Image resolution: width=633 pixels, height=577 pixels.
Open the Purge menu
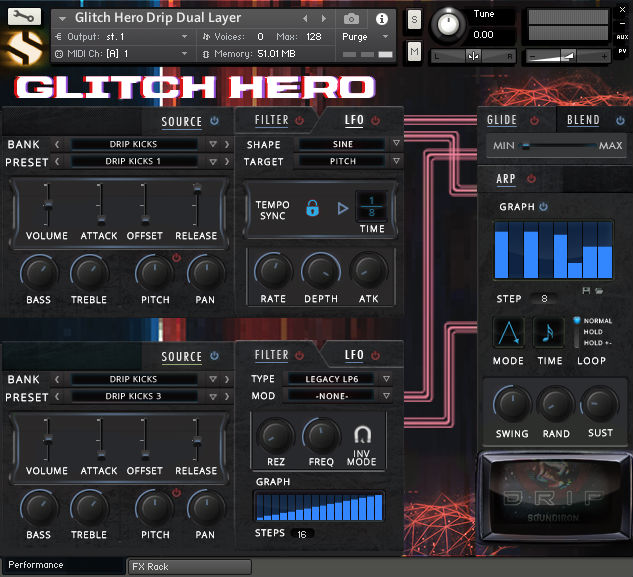pos(365,37)
